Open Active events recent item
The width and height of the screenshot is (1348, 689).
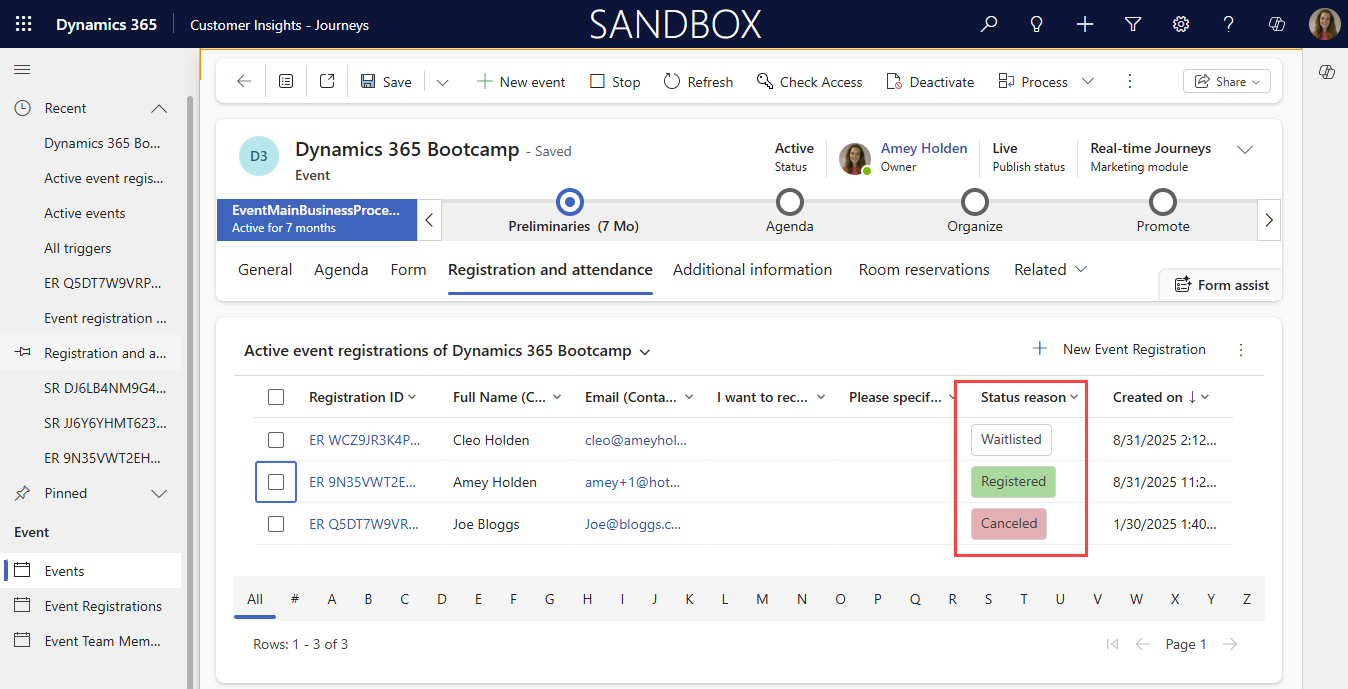pyautogui.click(x=85, y=213)
